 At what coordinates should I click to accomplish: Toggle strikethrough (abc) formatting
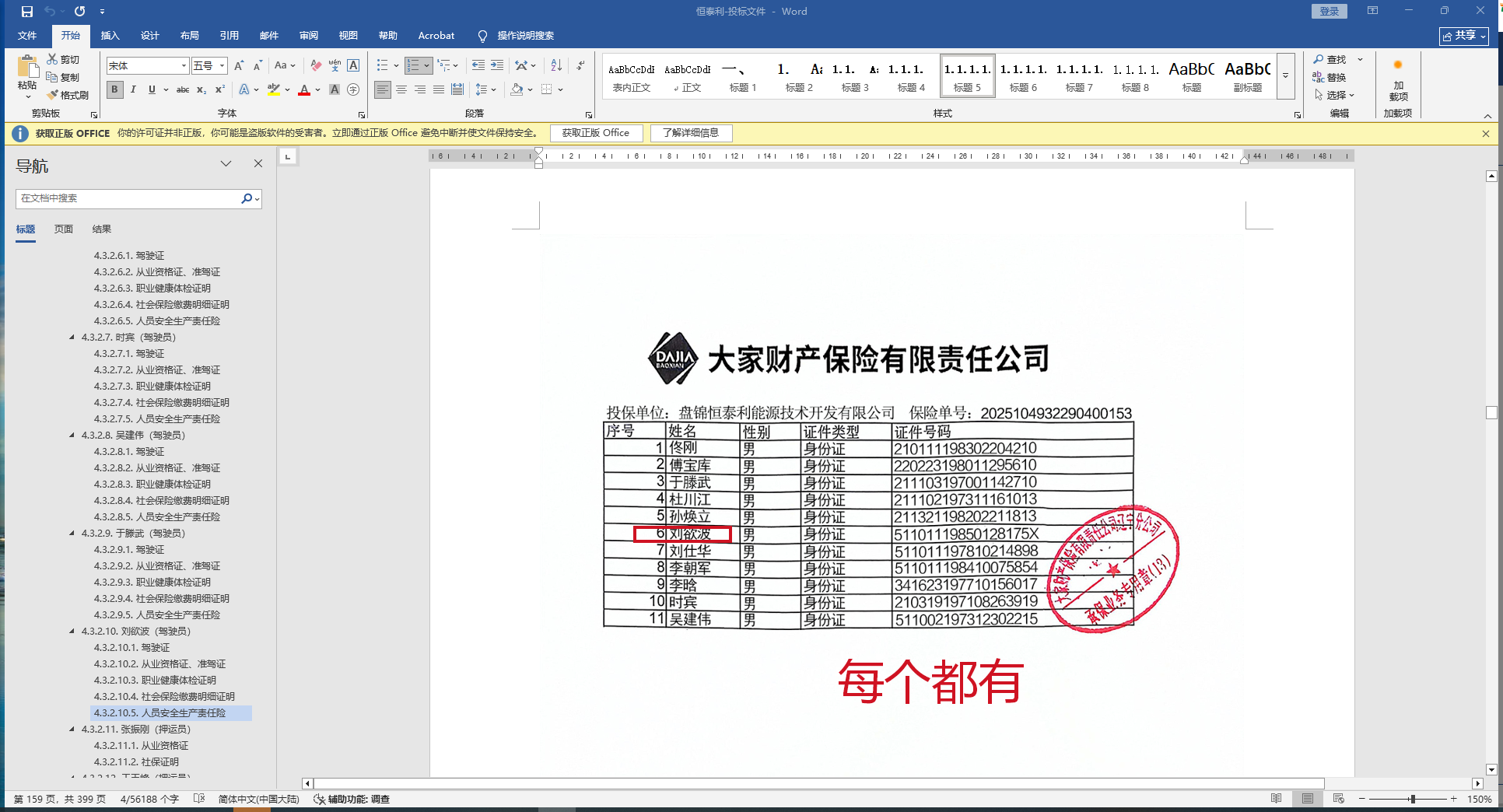[183, 89]
